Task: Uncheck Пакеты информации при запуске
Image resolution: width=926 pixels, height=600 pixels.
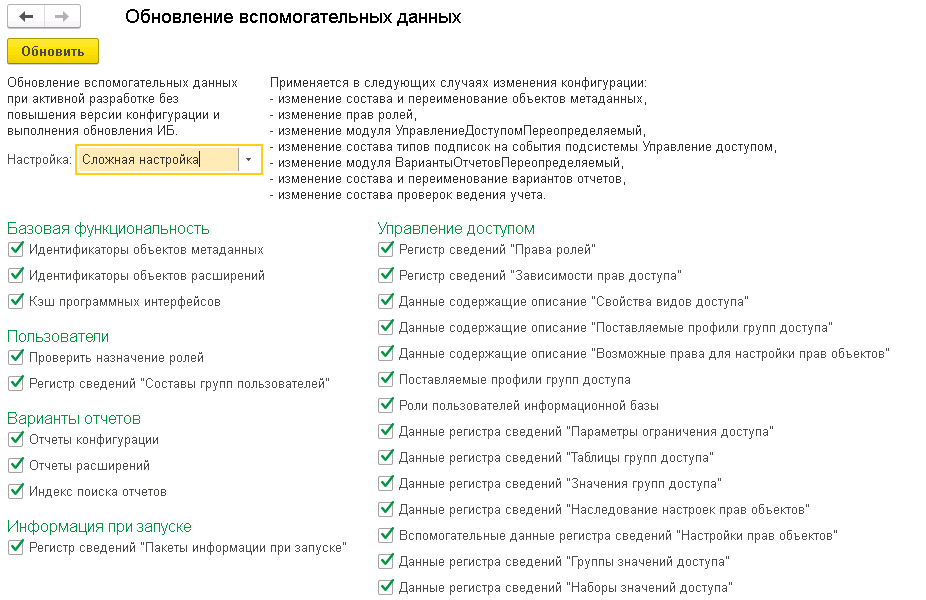Action: pos(16,547)
